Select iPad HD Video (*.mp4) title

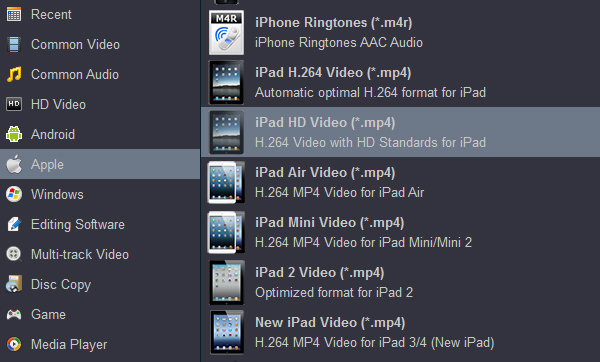(x=325, y=122)
